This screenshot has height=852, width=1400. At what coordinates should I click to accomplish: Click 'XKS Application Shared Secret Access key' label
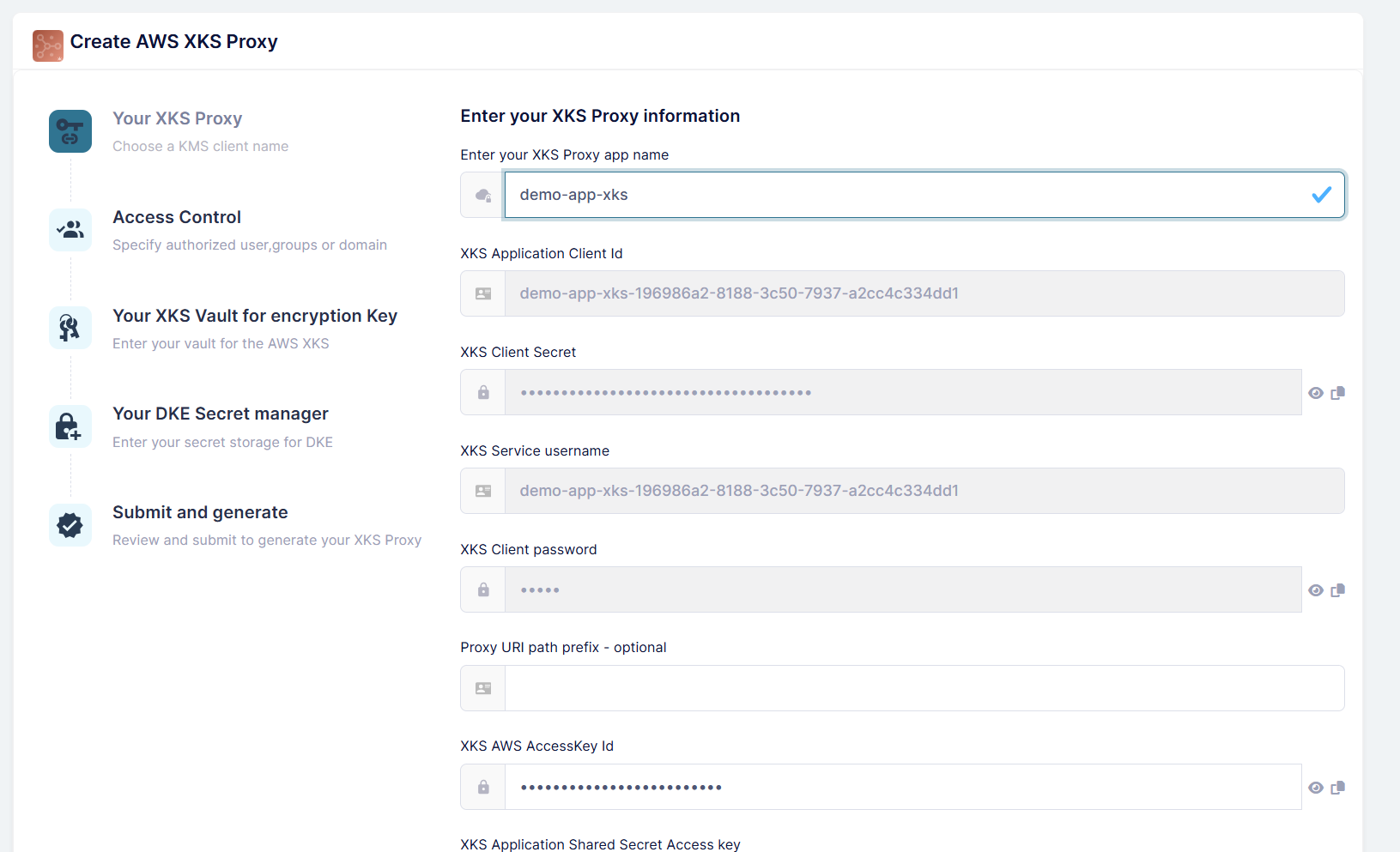tap(600, 844)
